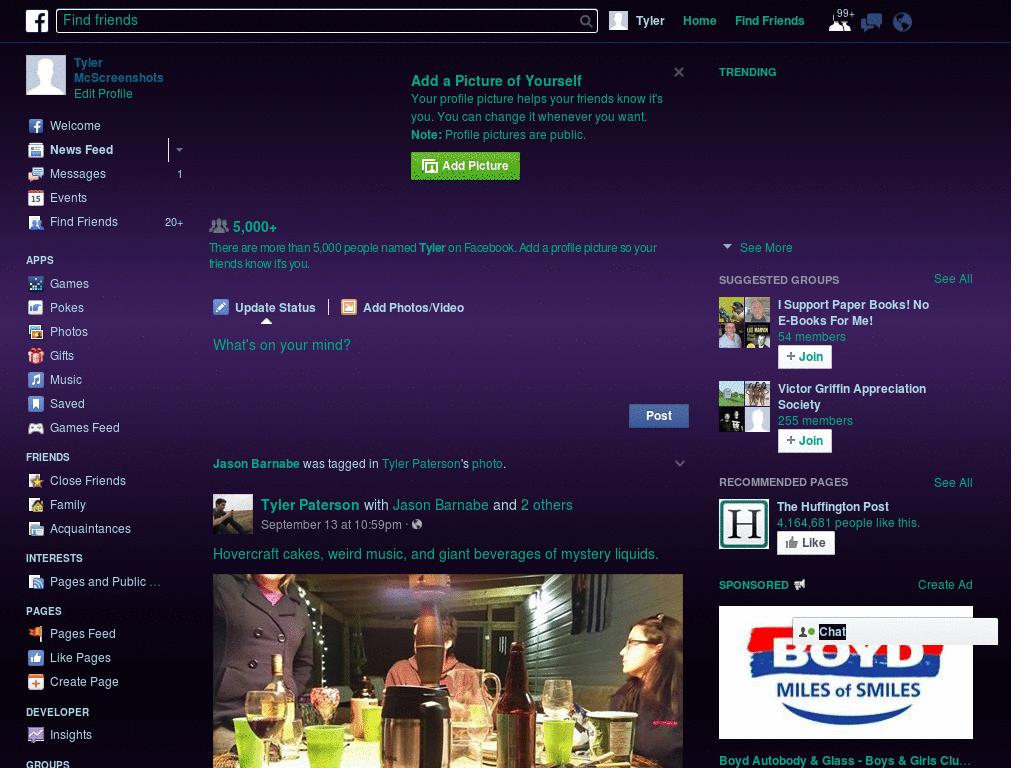Click the 5,000+ people icon
Viewport: 1024px width, 768px height.
[x=219, y=226]
